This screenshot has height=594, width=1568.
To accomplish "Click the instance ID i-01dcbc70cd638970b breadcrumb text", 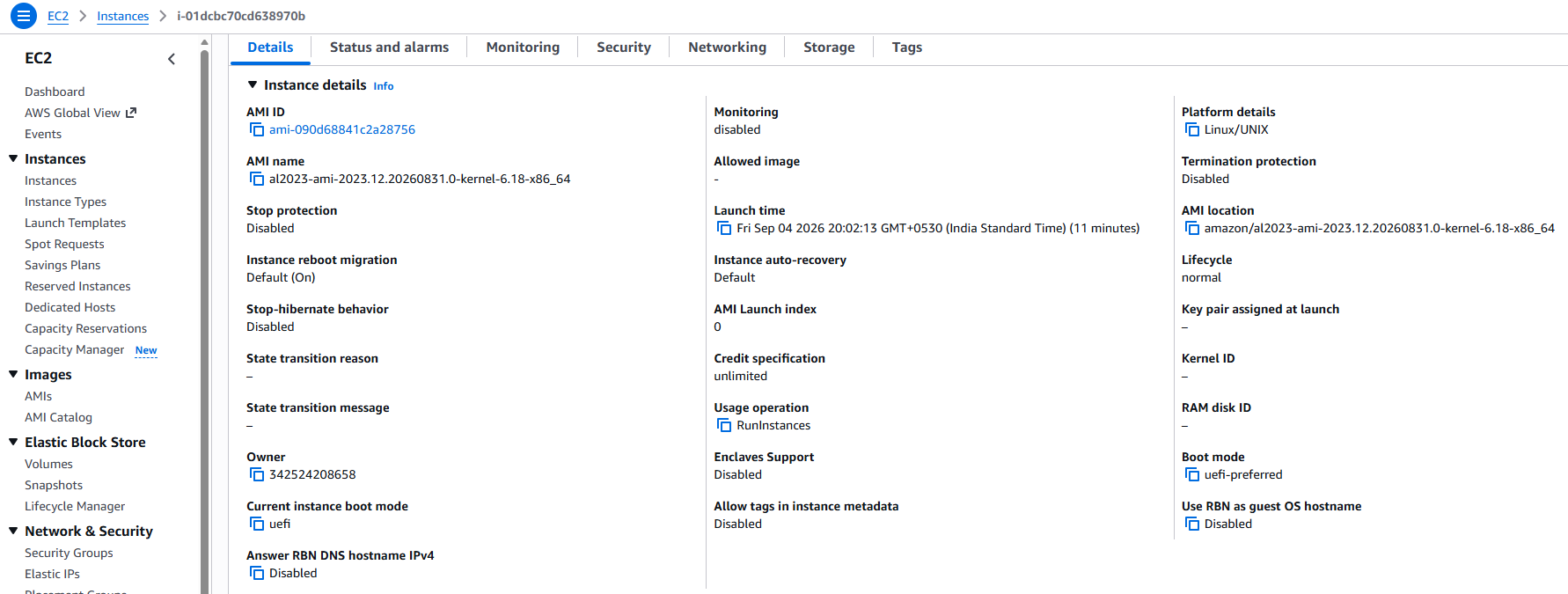I will (x=241, y=16).
